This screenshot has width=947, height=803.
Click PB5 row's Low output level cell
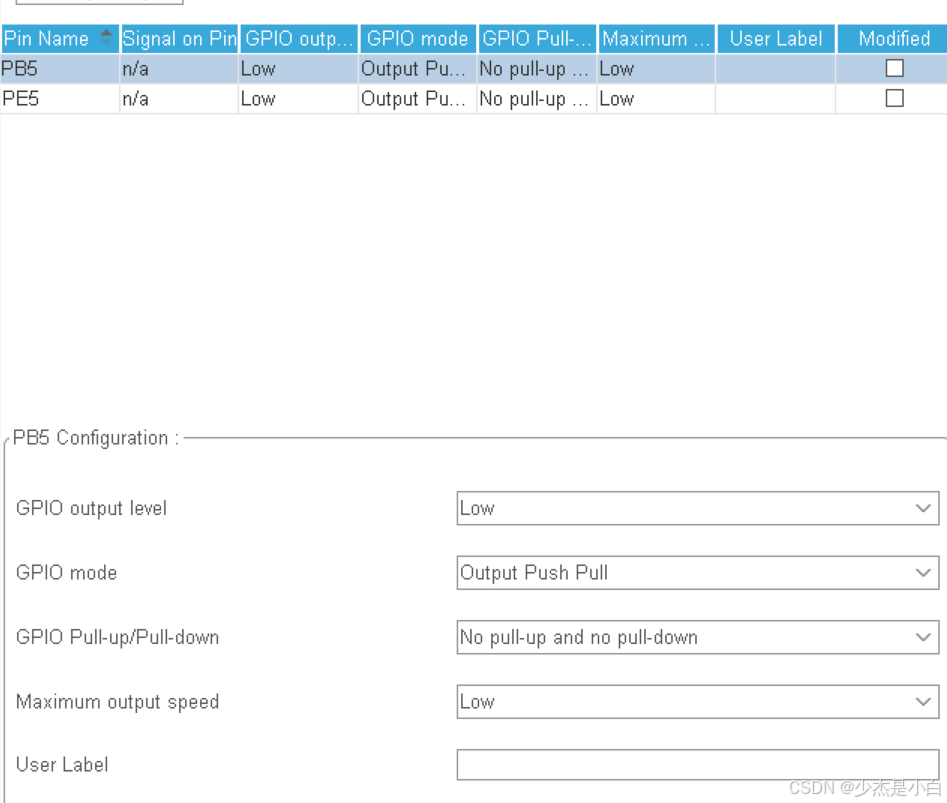(x=299, y=69)
